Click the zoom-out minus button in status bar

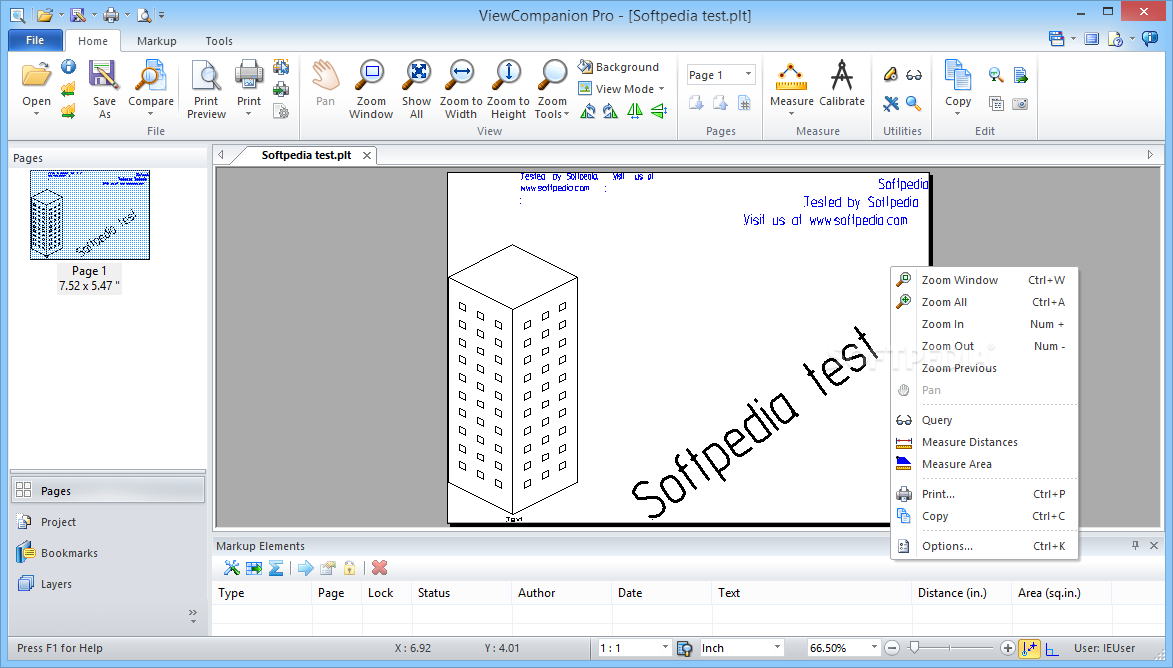[892, 648]
